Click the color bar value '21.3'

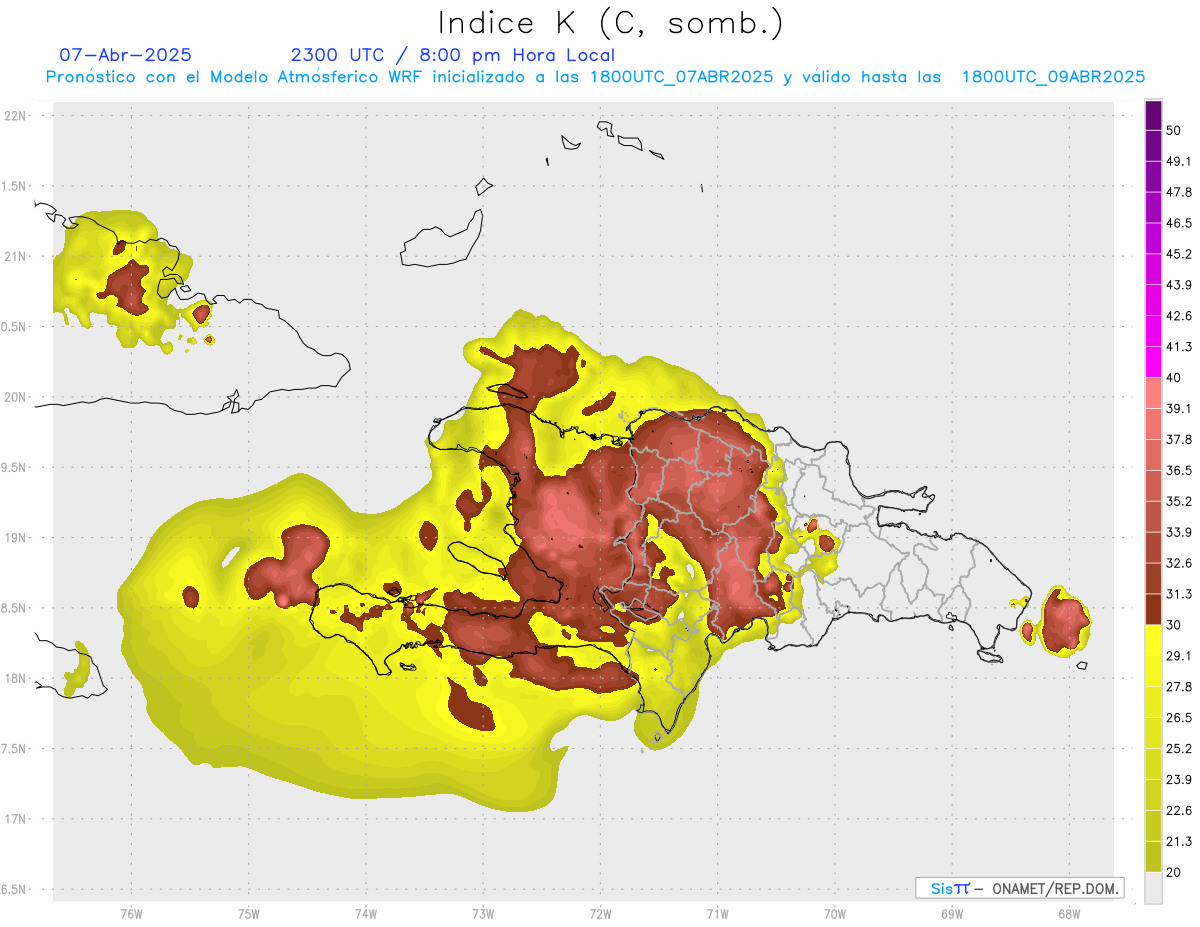pos(1179,841)
